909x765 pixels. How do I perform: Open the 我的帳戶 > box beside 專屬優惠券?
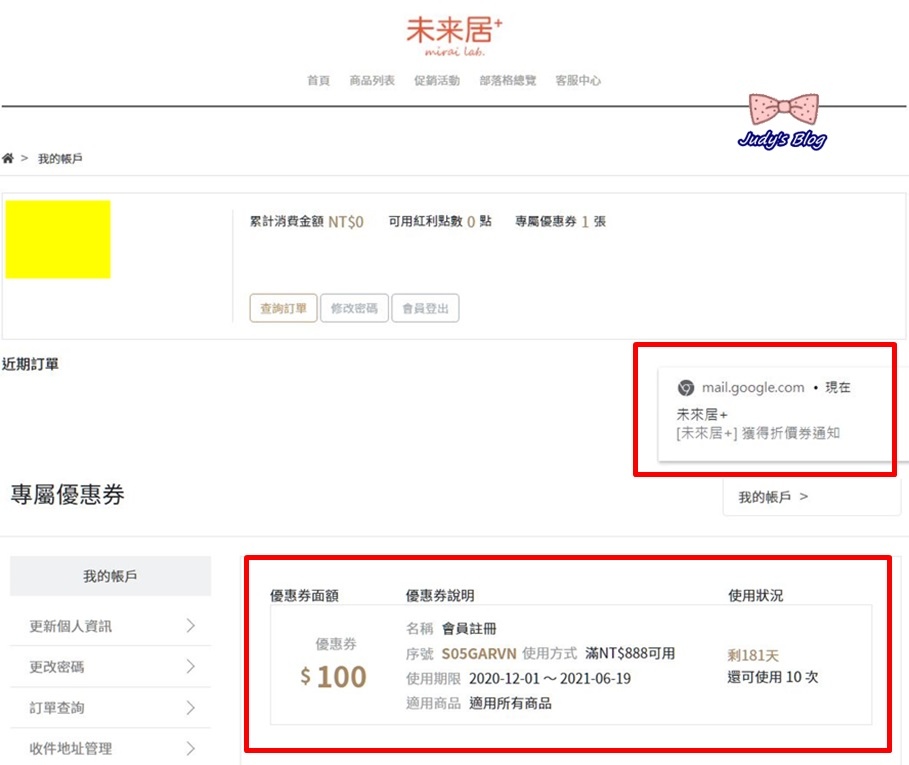click(x=811, y=497)
